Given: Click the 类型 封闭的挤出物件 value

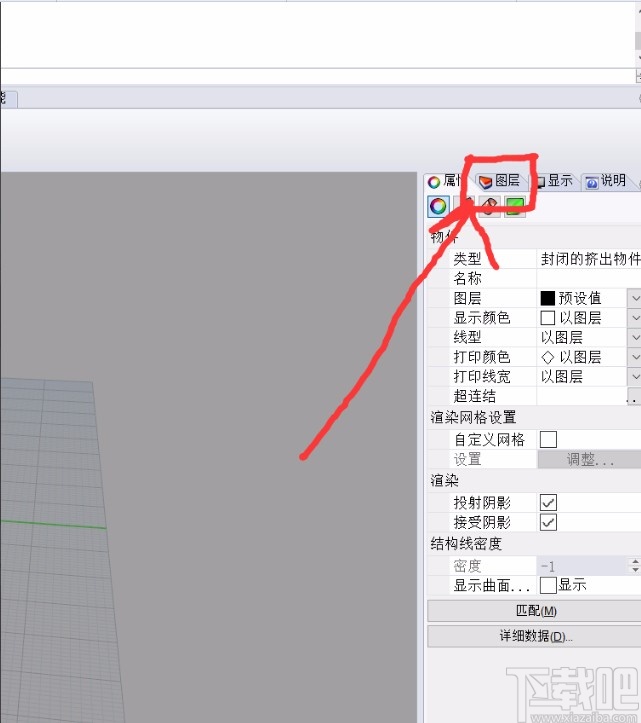Looking at the screenshot, I should click(x=590, y=259).
